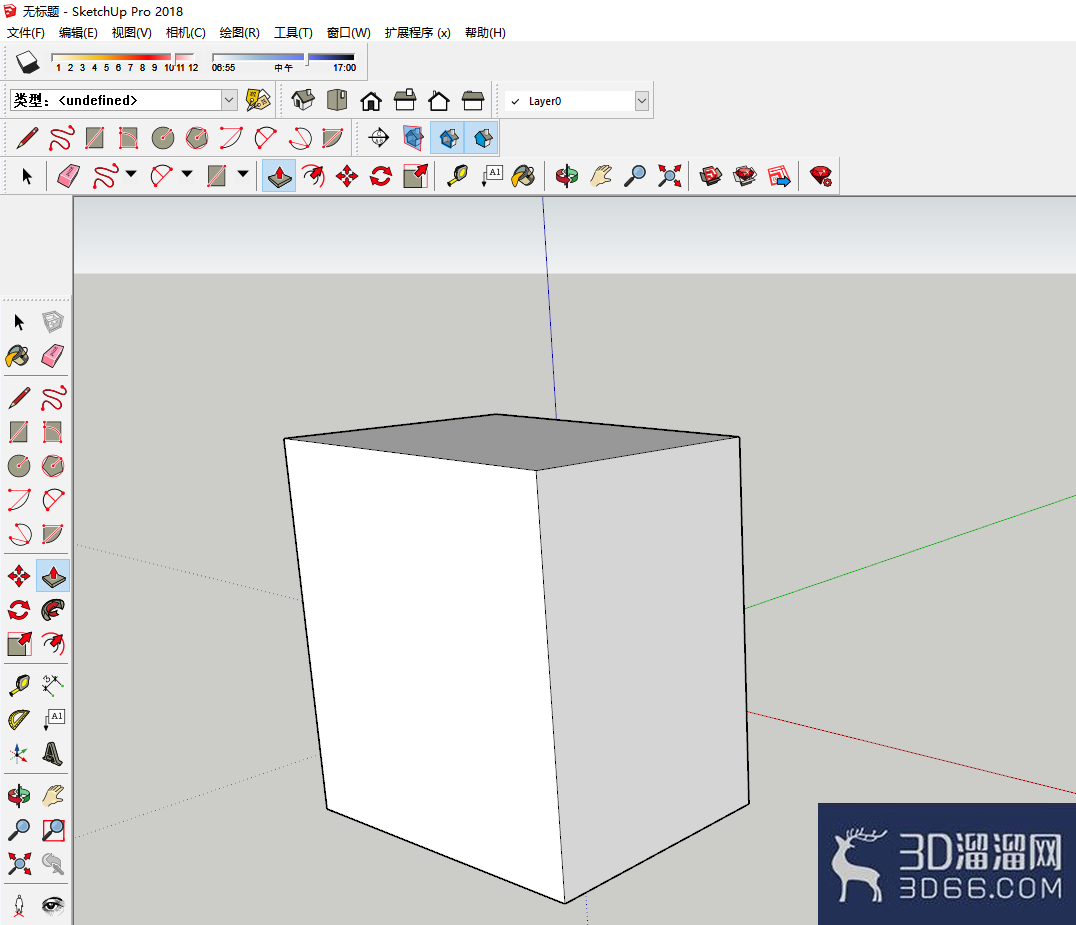The width and height of the screenshot is (1076, 925).
Task: Open the 帮助(H) menu
Action: point(485,32)
